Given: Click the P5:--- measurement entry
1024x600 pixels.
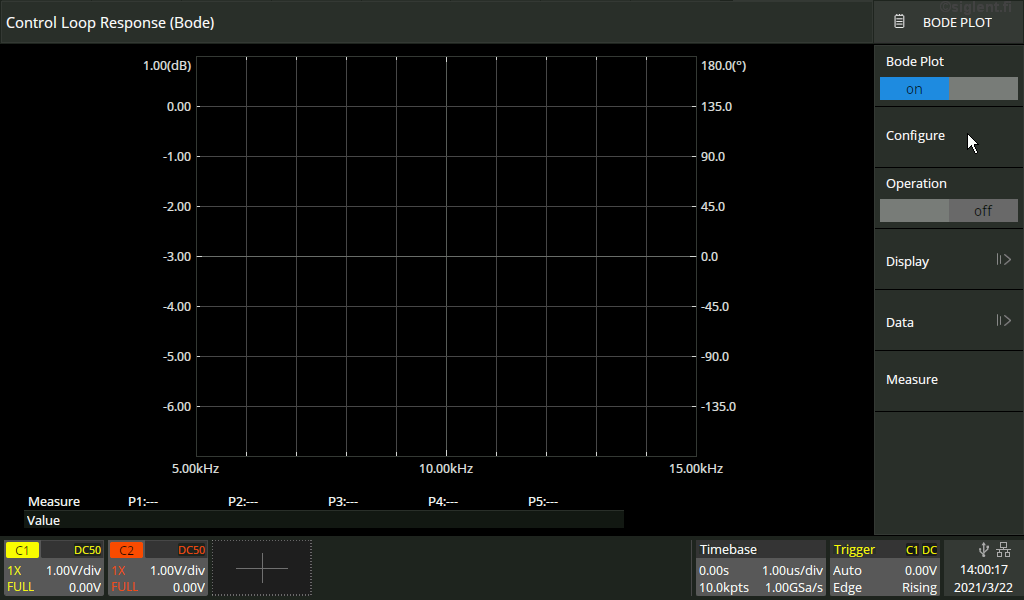Looking at the screenshot, I should coord(543,501).
